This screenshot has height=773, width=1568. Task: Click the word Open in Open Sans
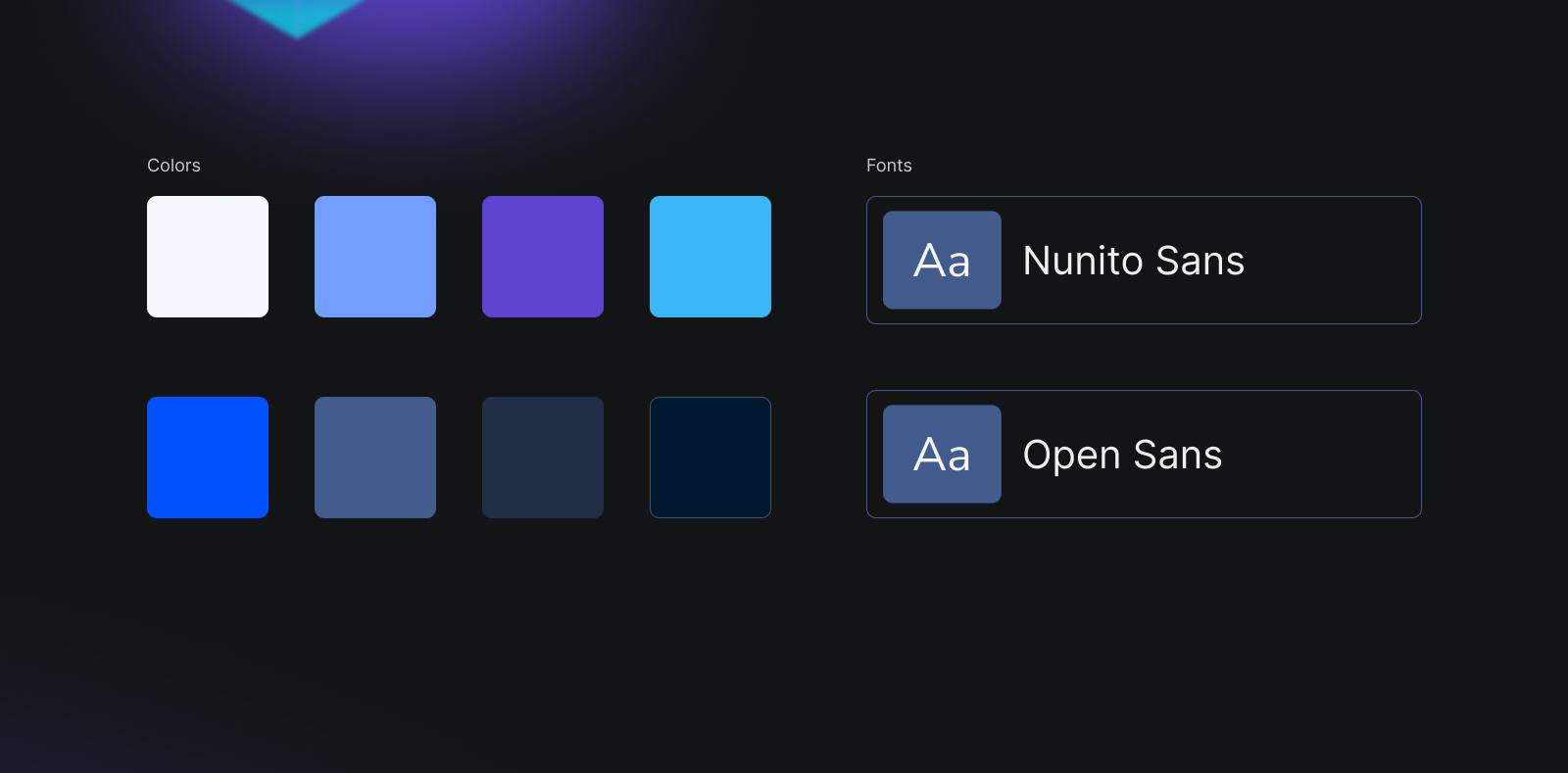click(1071, 455)
